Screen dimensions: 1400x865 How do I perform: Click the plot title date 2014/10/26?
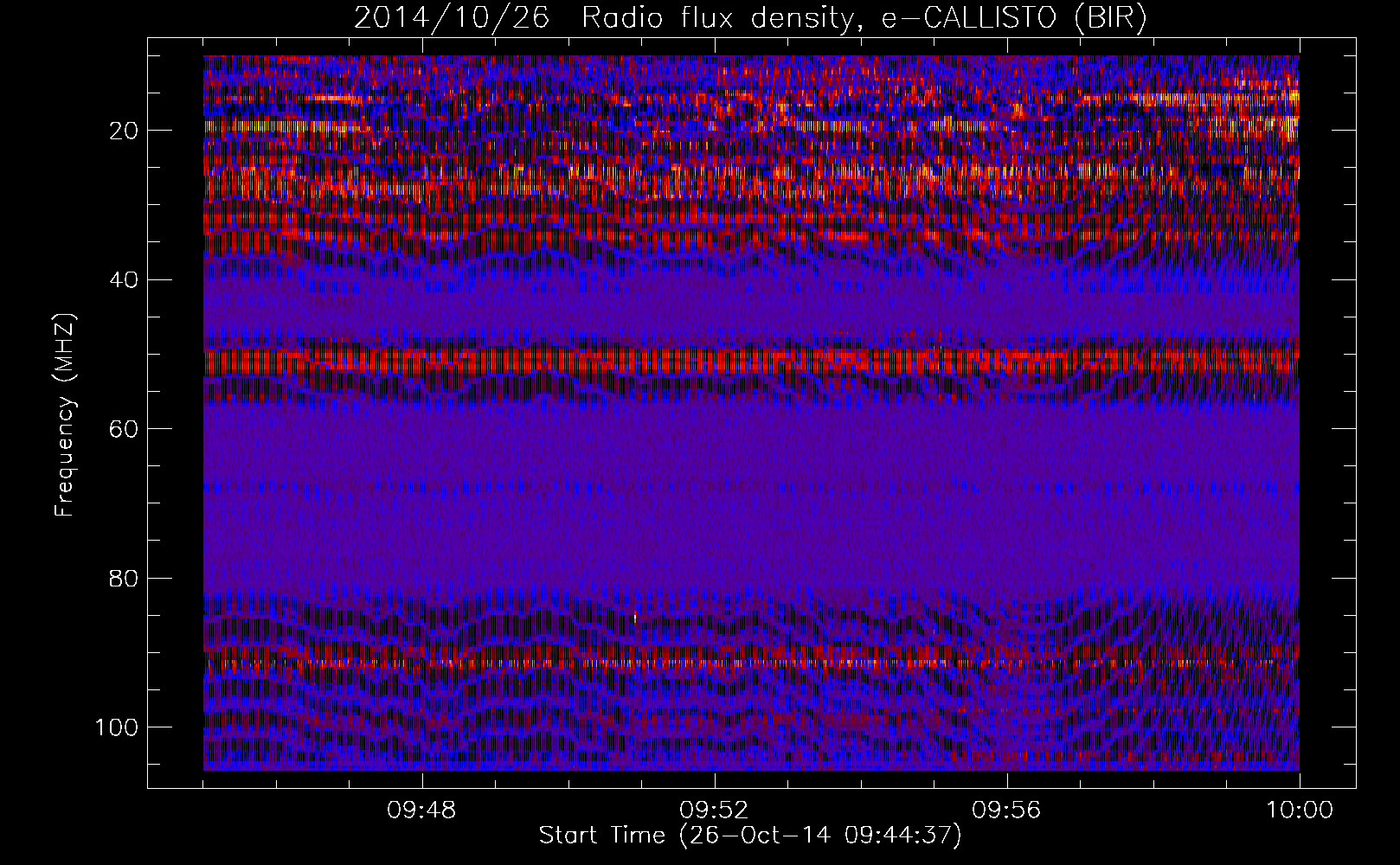(x=452, y=18)
